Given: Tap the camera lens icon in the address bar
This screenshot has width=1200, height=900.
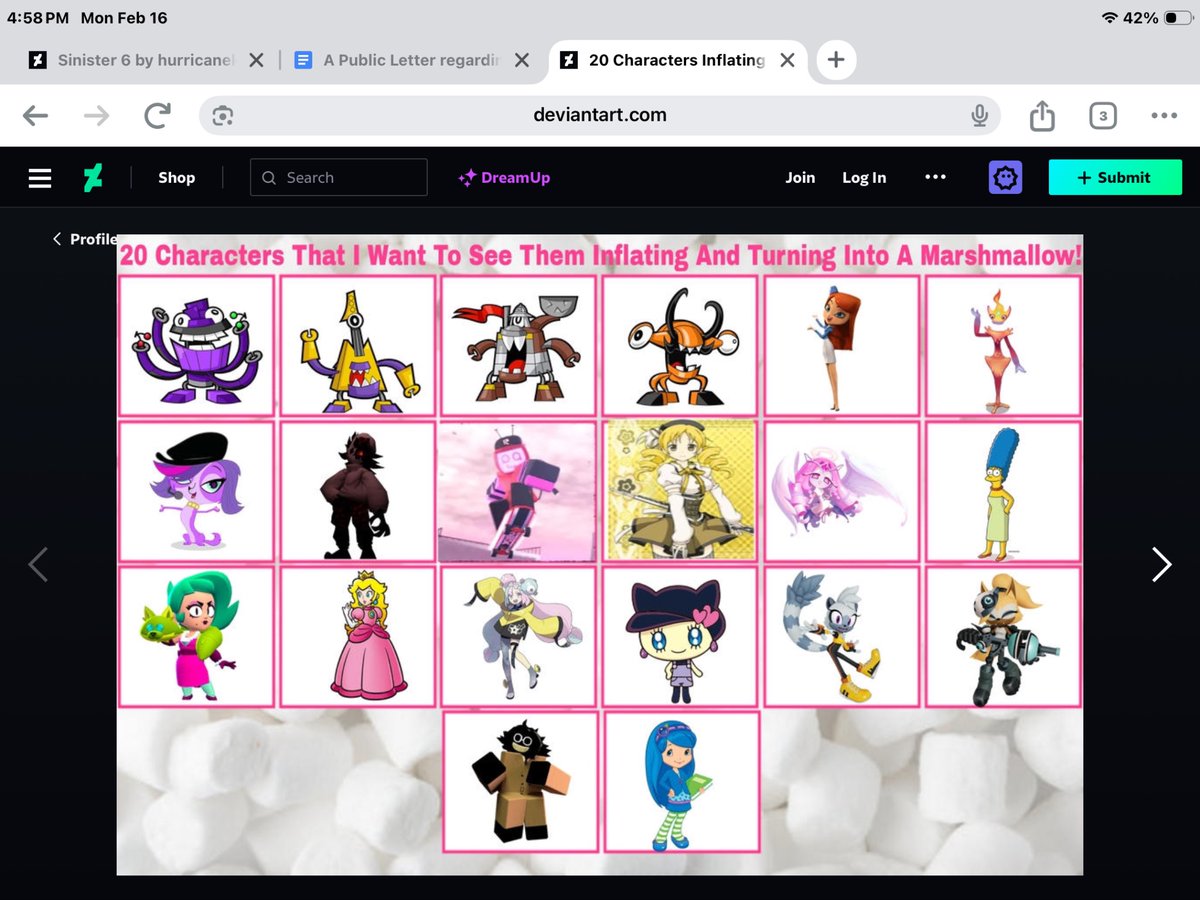Looking at the screenshot, I should 222,116.
